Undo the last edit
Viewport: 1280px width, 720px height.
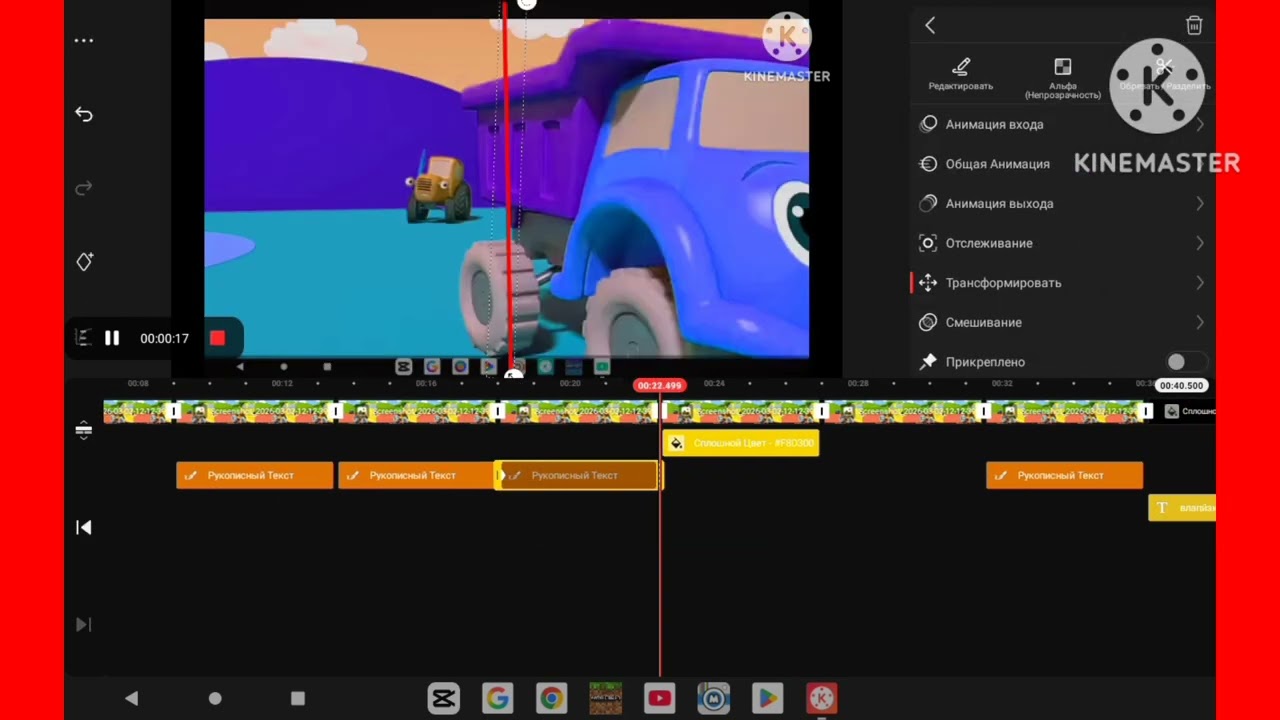84,114
